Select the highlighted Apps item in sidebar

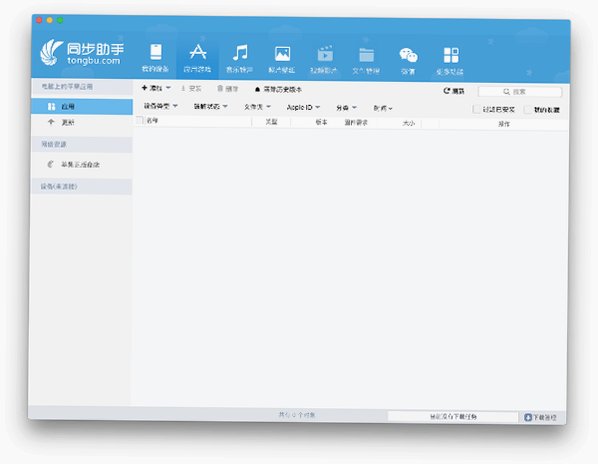tap(82, 107)
